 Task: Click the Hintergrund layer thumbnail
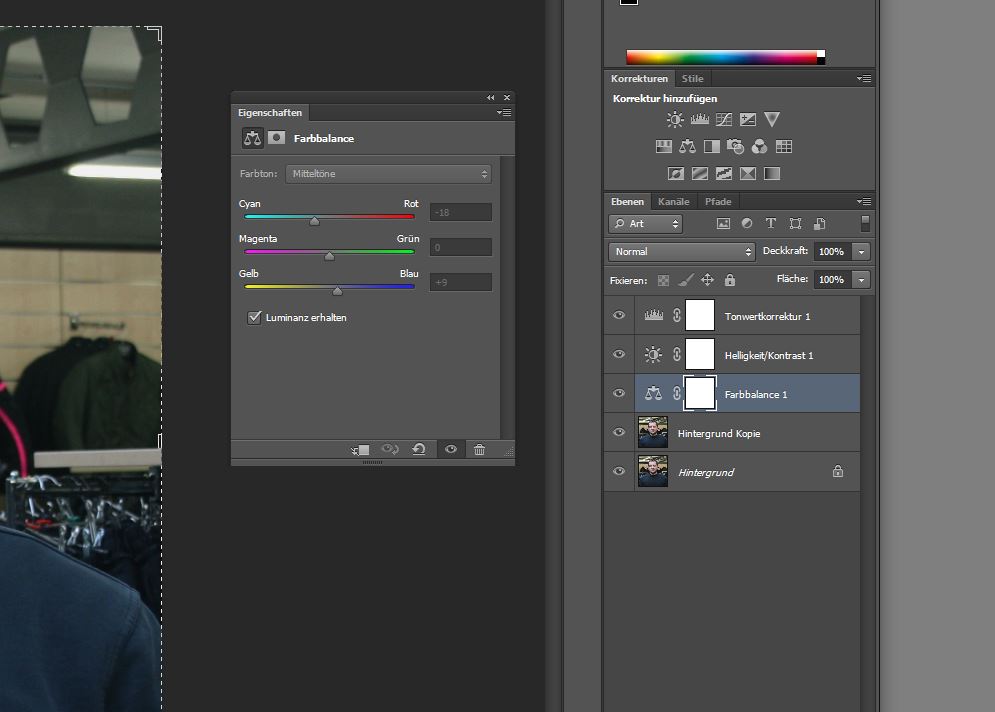pos(652,471)
